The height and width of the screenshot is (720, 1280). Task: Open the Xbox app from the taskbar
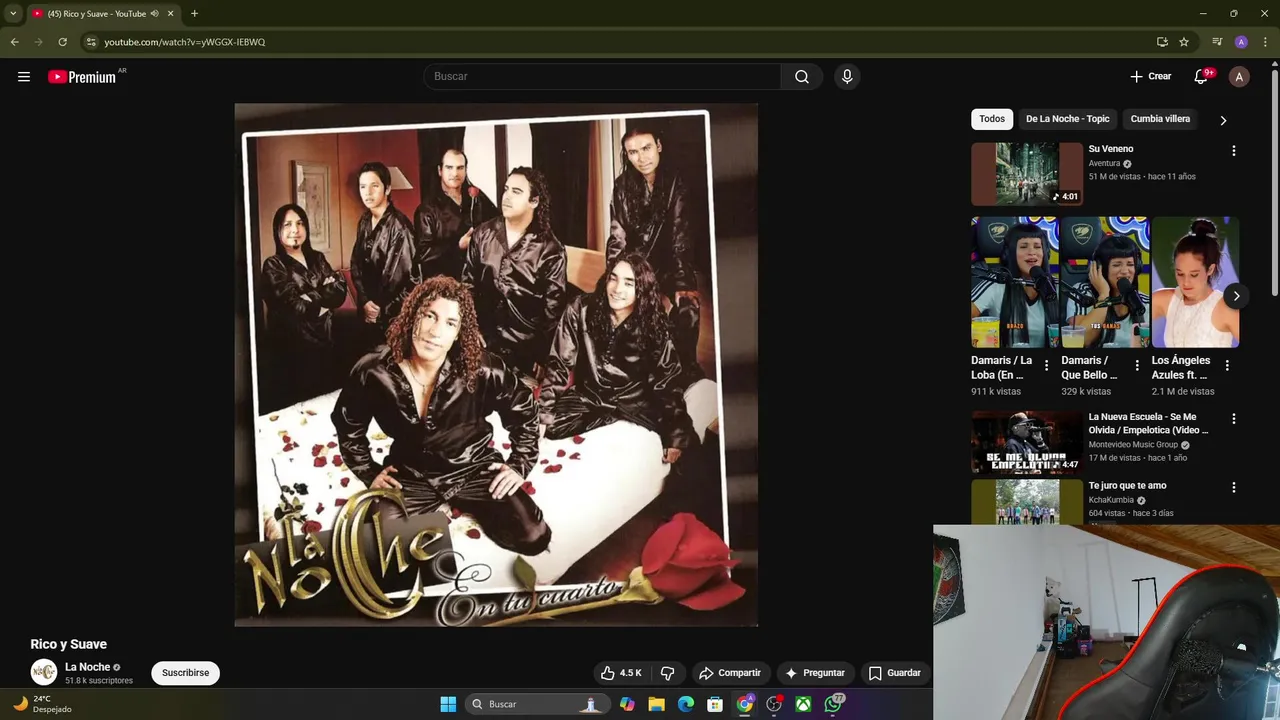[x=803, y=704]
